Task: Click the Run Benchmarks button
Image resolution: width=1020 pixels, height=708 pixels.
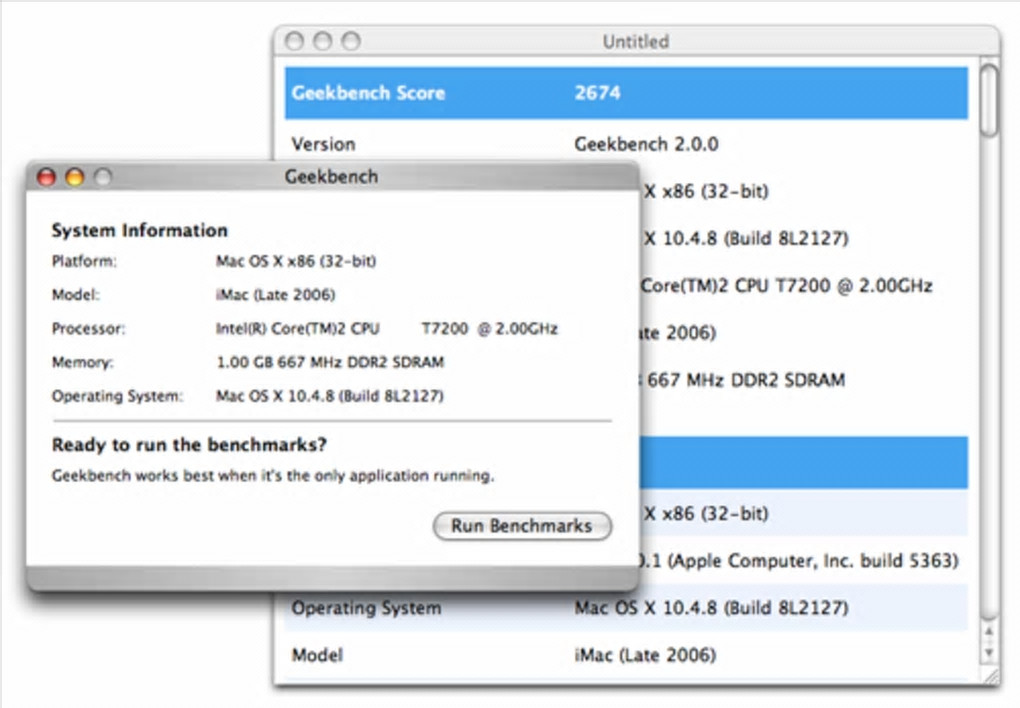Action: tap(521, 526)
